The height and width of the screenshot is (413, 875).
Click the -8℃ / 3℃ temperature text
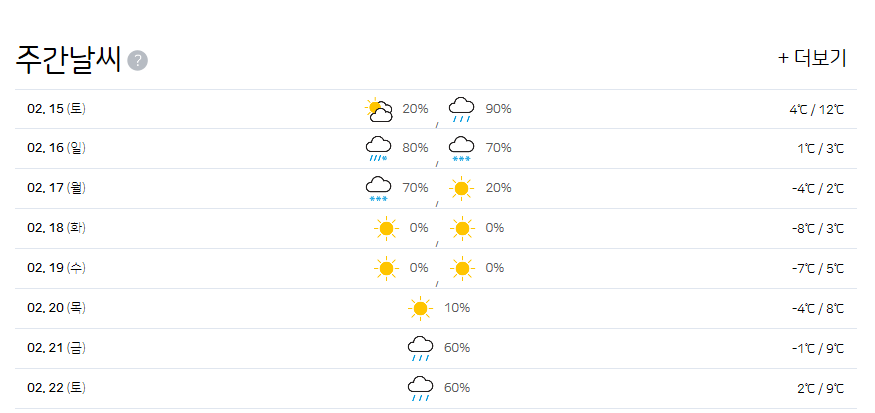[818, 229]
